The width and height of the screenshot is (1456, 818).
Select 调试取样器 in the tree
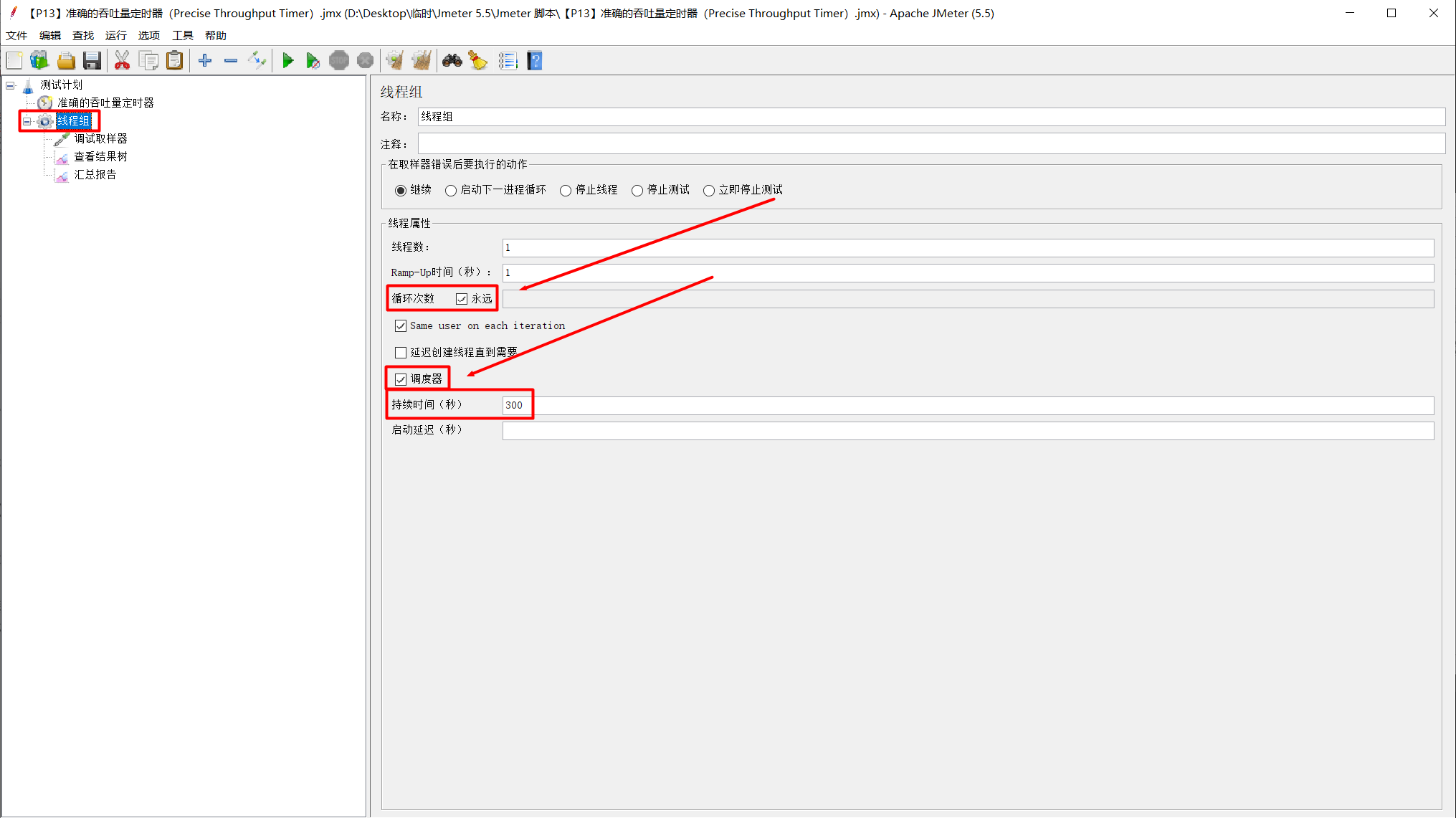pos(101,139)
